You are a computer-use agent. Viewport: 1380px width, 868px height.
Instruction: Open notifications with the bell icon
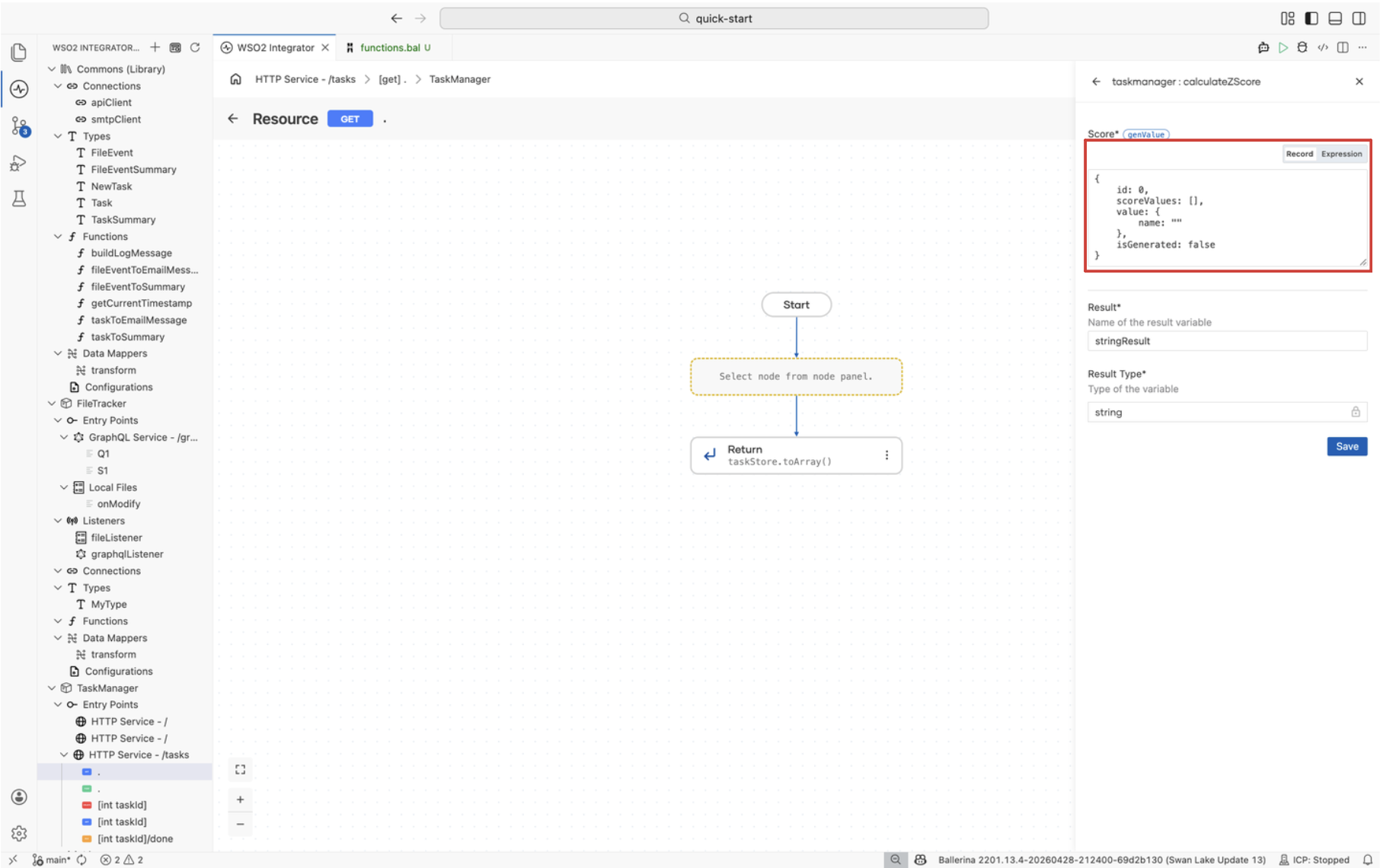pyautogui.click(x=1368, y=860)
